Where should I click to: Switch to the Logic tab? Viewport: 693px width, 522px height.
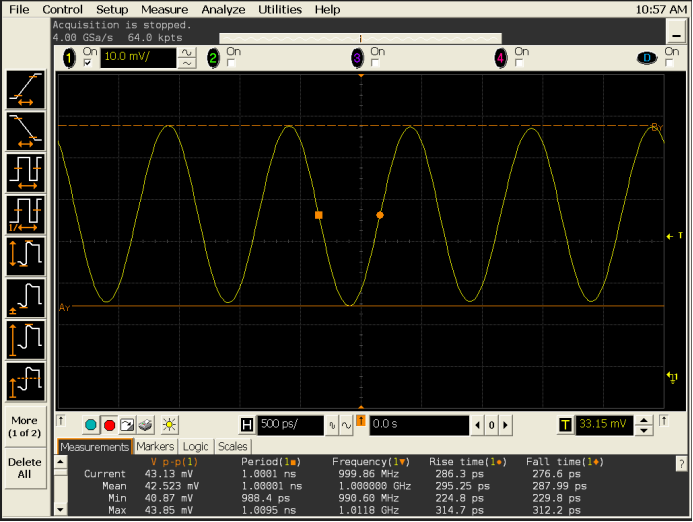pos(195,447)
